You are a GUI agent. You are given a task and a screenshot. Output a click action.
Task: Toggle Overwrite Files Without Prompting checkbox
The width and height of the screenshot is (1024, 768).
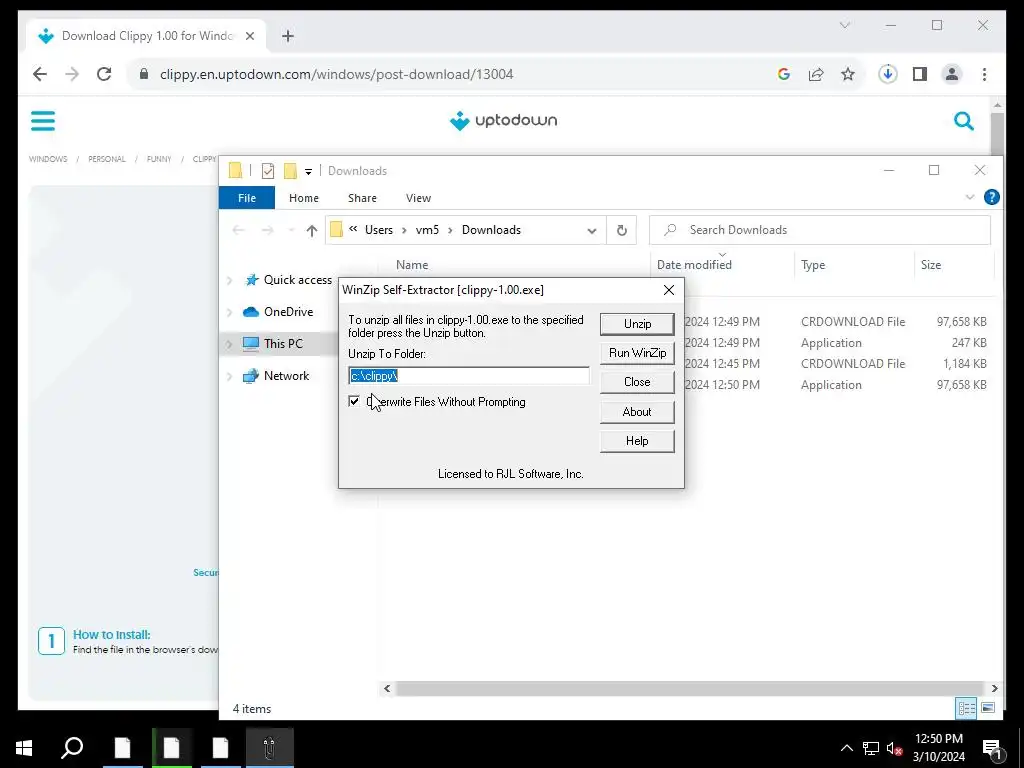[354, 402]
